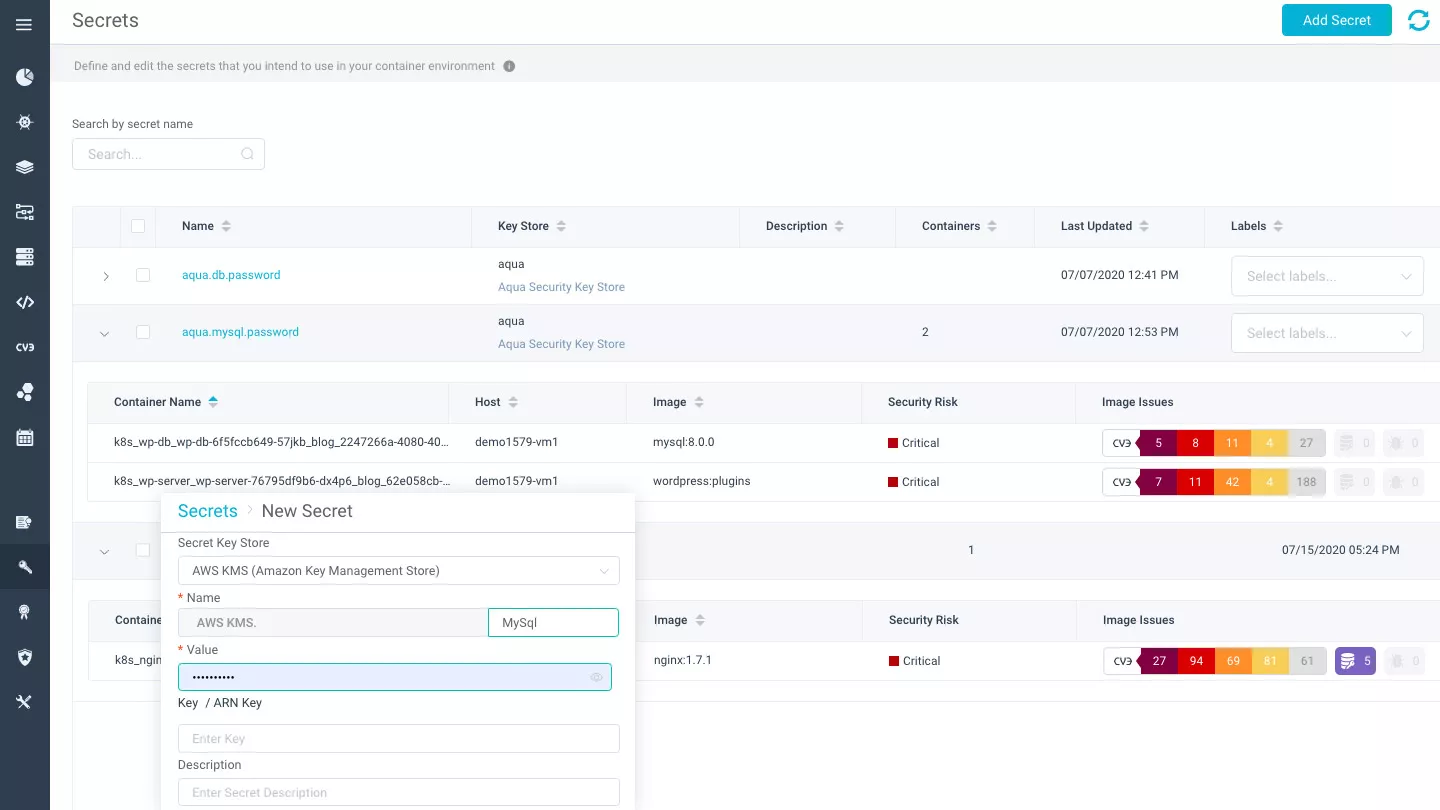Open the dashboard pie chart icon
The image size is (1440, 810).
click(x=25, y=77)
